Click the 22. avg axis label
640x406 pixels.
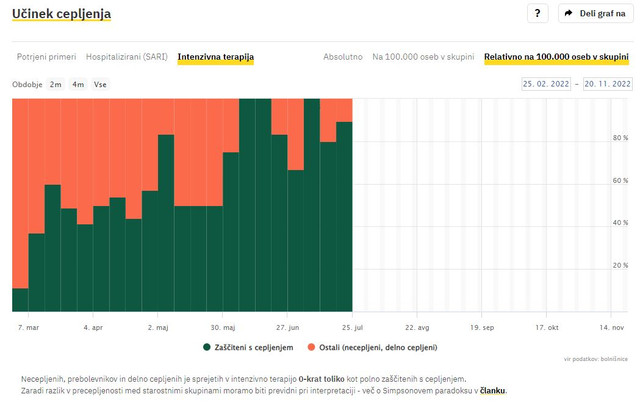[x=417, y=327]
